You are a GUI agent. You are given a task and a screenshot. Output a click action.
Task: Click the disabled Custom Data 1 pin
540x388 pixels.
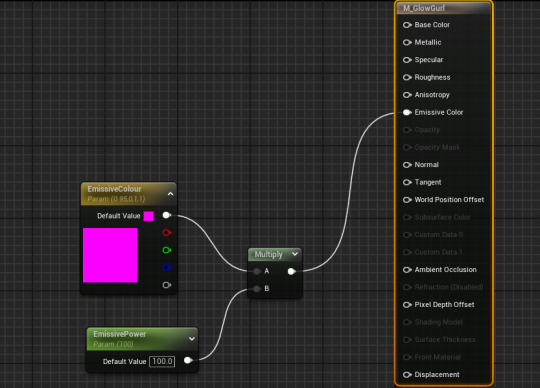pyautogui.click(x=407, y=252)
